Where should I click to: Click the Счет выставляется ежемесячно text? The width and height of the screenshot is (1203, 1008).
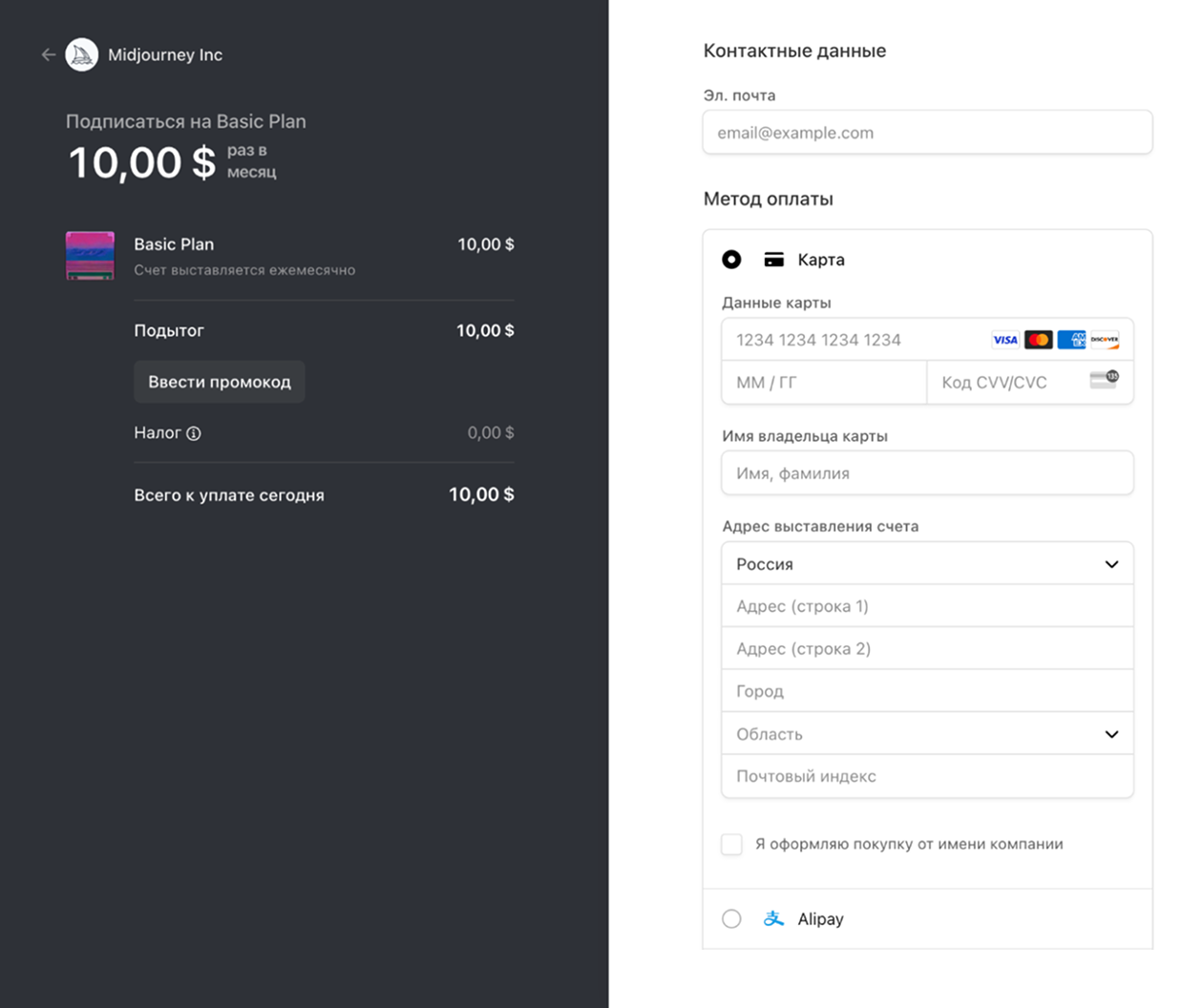pyautogui.click(x=244, y=270)
